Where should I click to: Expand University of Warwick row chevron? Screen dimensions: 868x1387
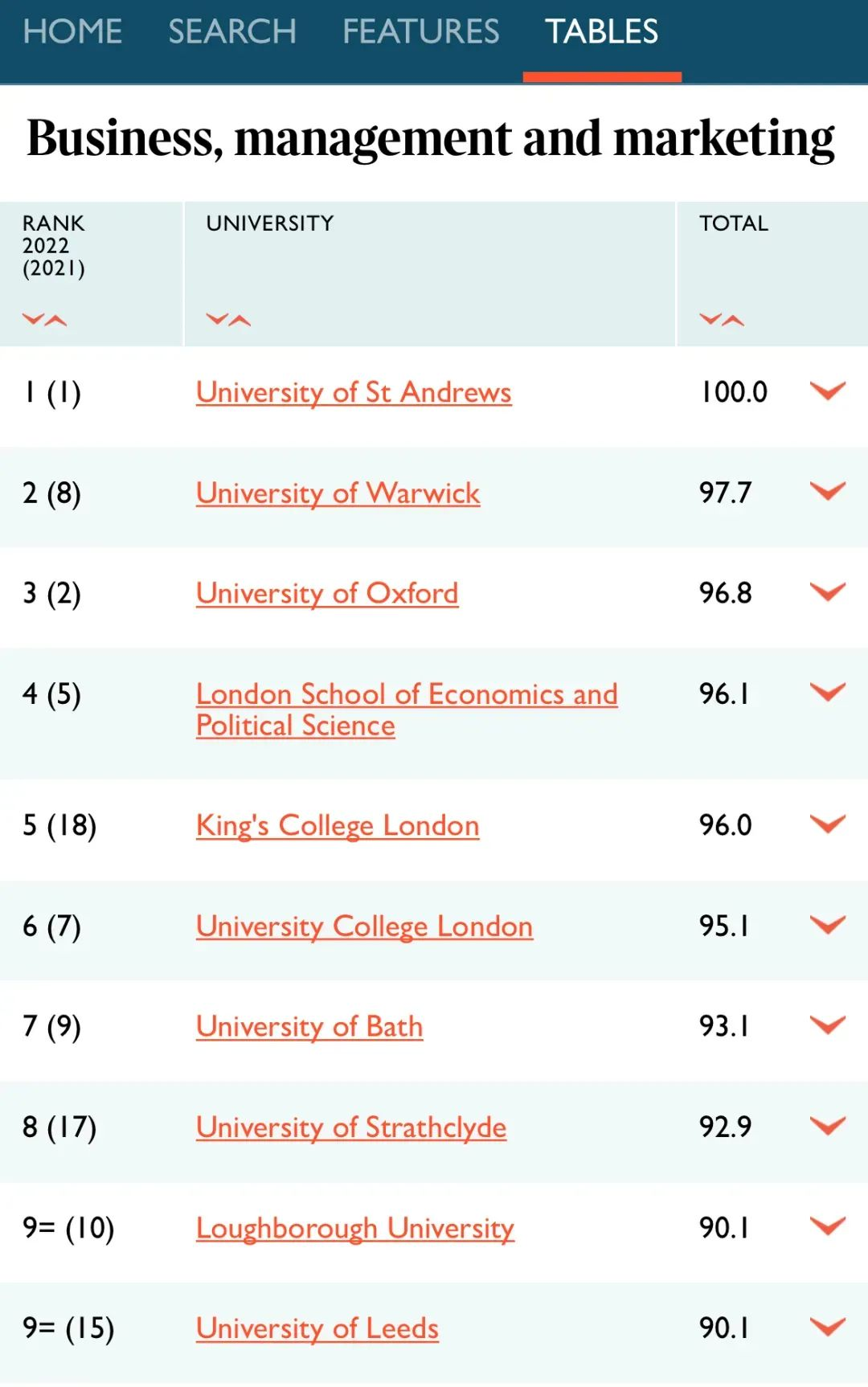point(827,491)
